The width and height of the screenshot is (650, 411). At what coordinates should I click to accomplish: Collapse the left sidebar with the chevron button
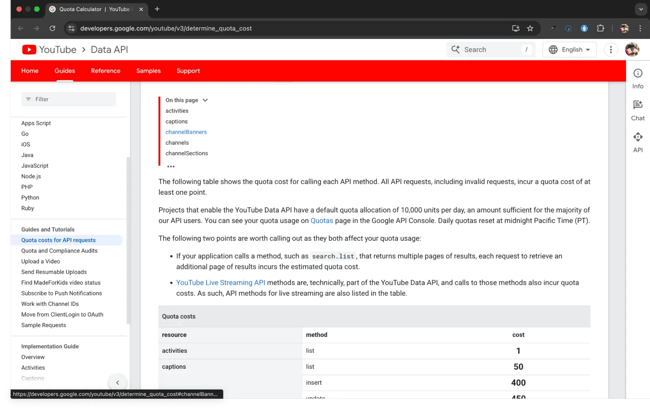click(x=117, y=382)
